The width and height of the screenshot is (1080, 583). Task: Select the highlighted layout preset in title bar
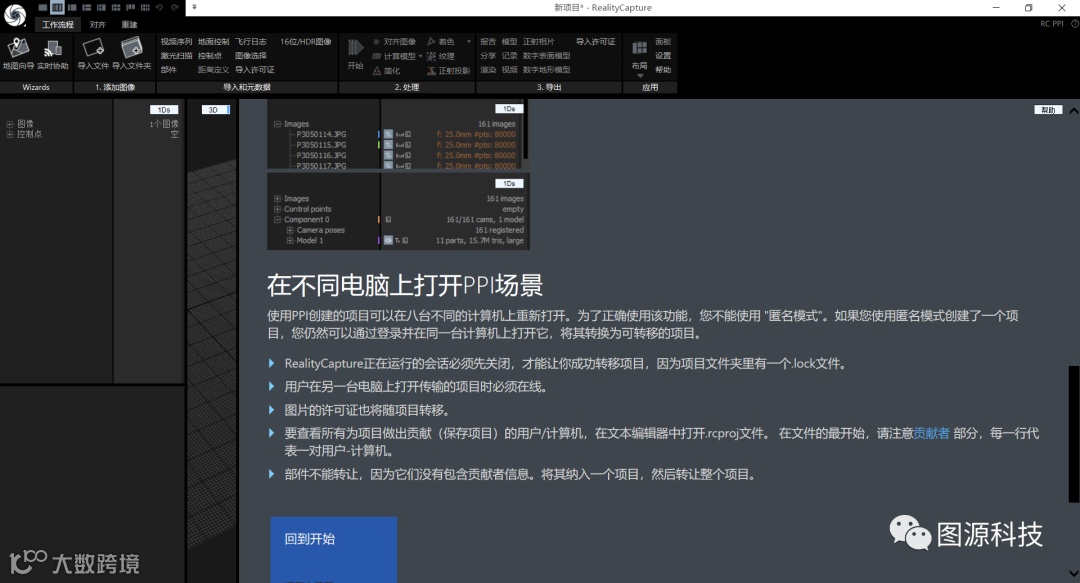(57, 8)
